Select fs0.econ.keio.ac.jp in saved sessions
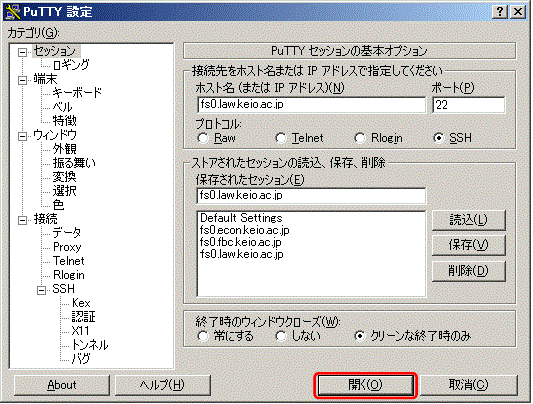Image resolution: width=533 pixels, height=404 pixels. (244, 230)
